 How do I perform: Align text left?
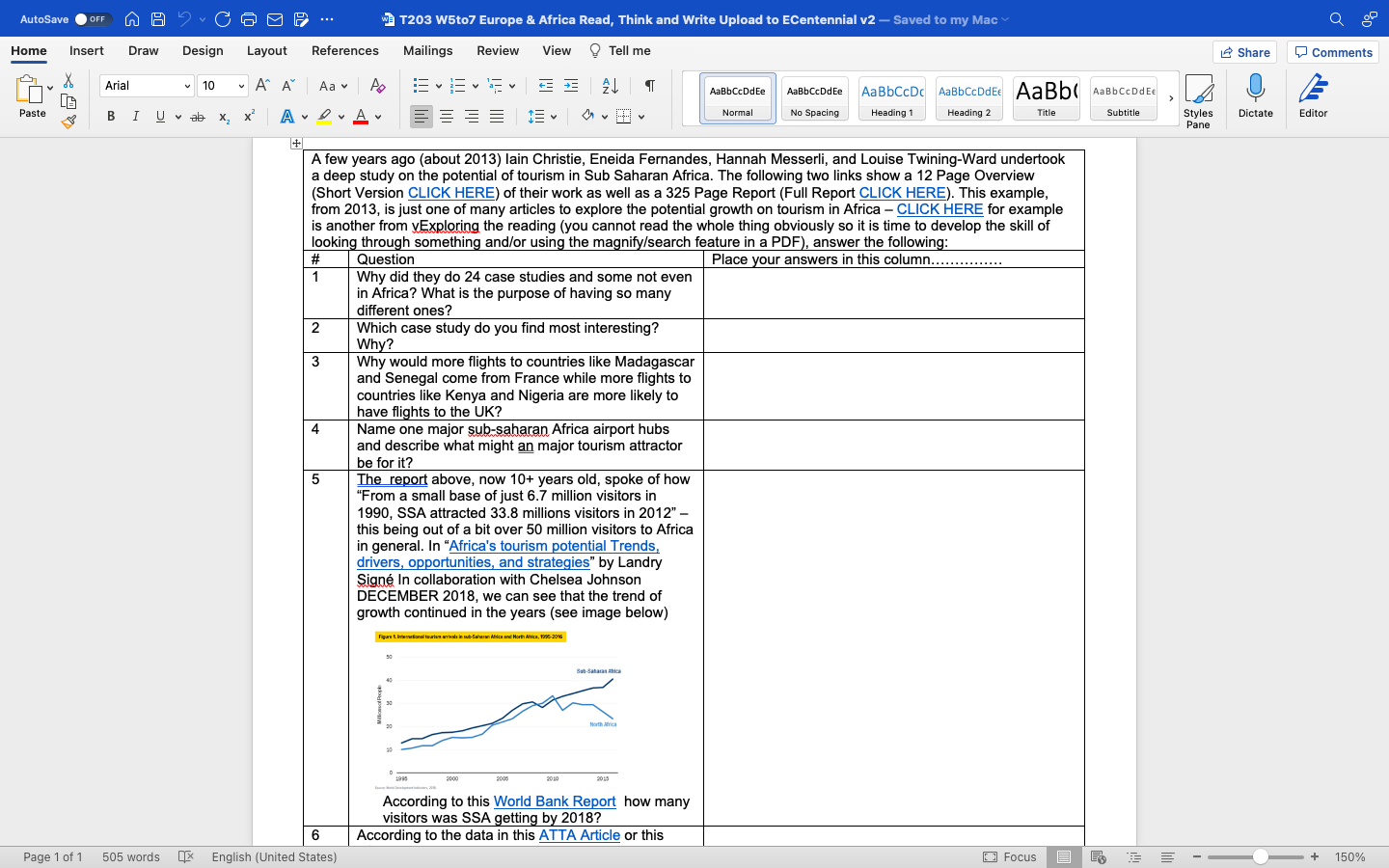pyautogui.click(x=422, y=117)
